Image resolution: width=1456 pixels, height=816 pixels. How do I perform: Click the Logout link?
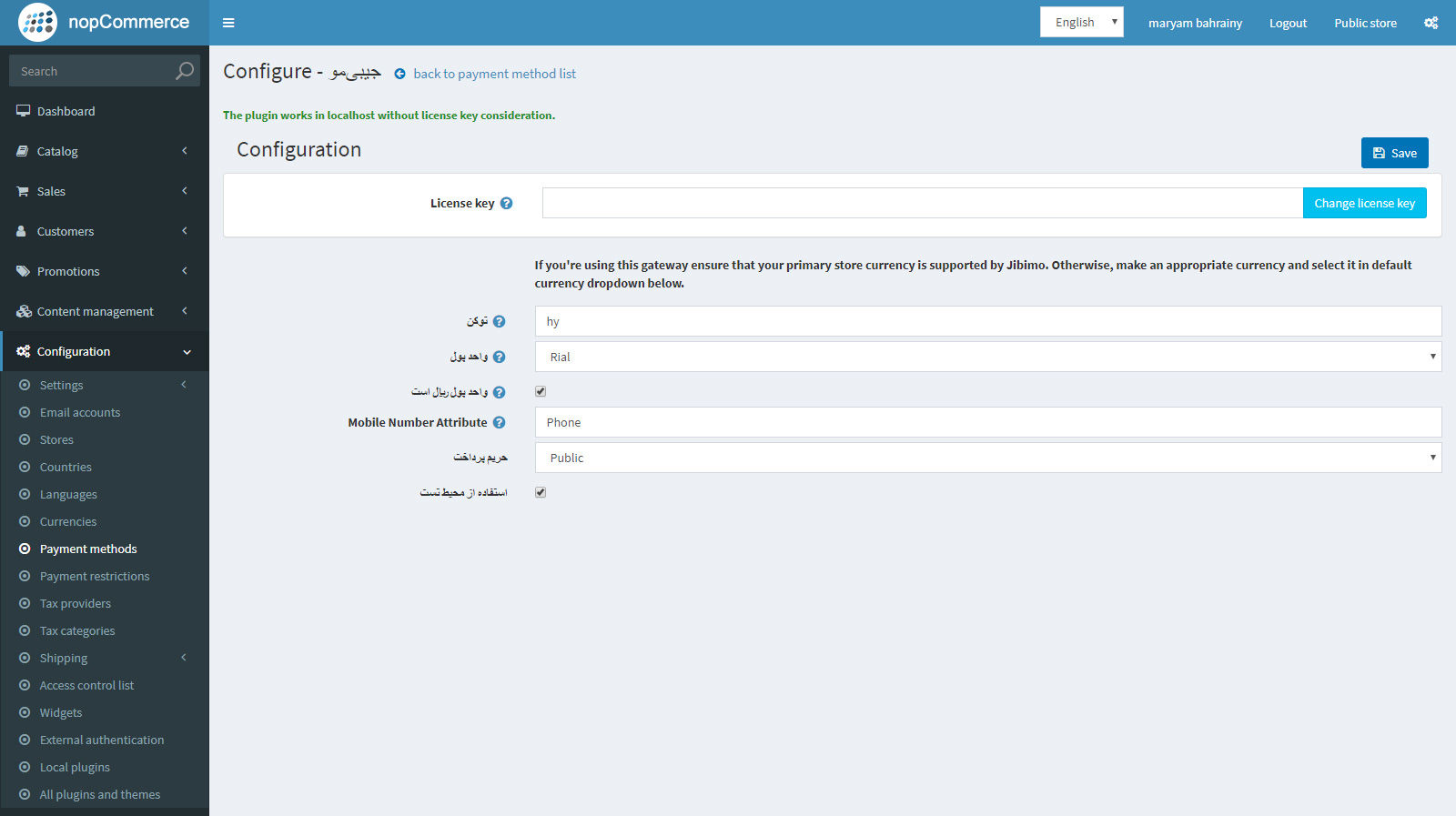tap(1288, 23)
